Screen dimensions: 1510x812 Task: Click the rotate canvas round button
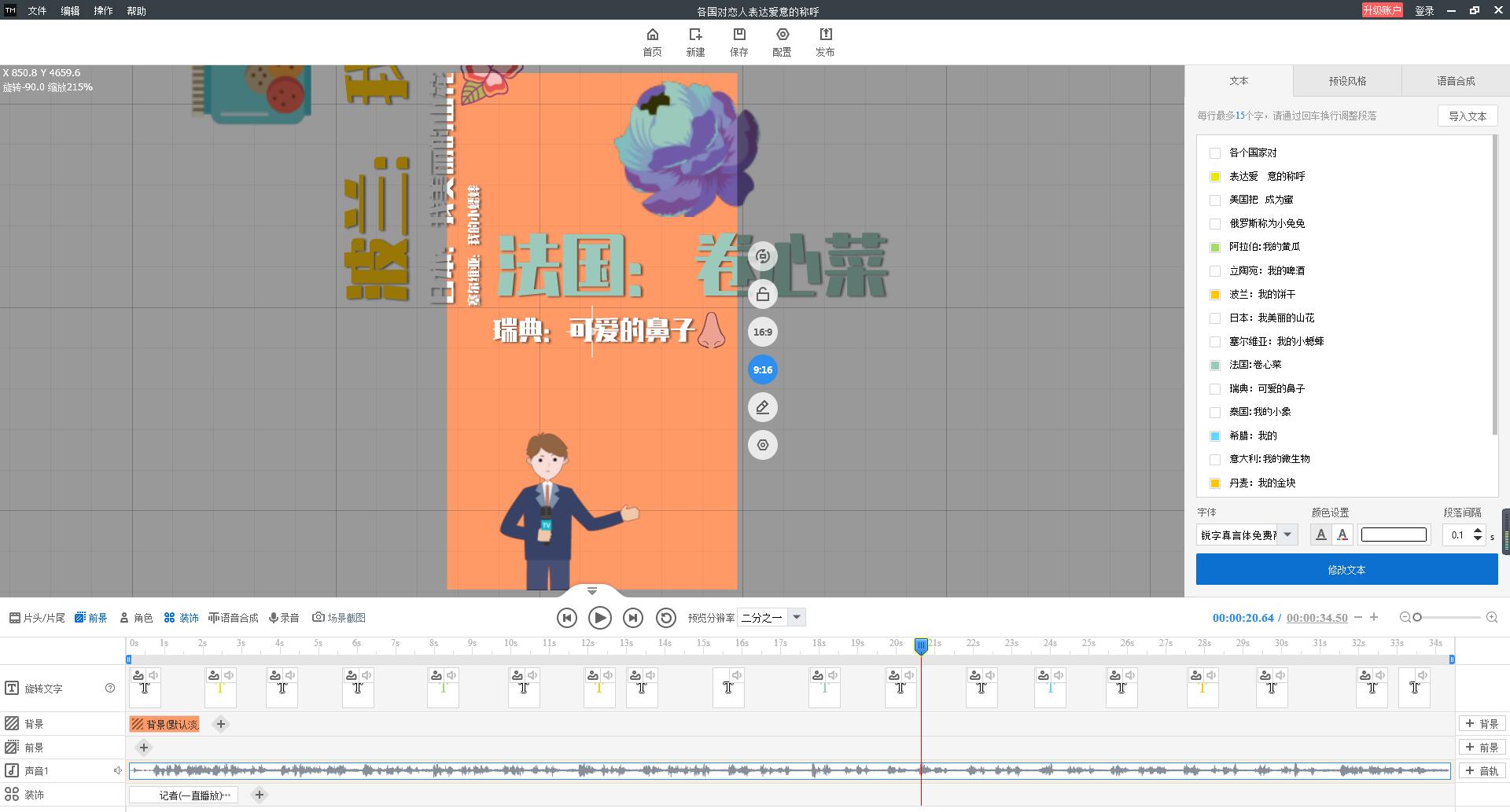(762, 256)
